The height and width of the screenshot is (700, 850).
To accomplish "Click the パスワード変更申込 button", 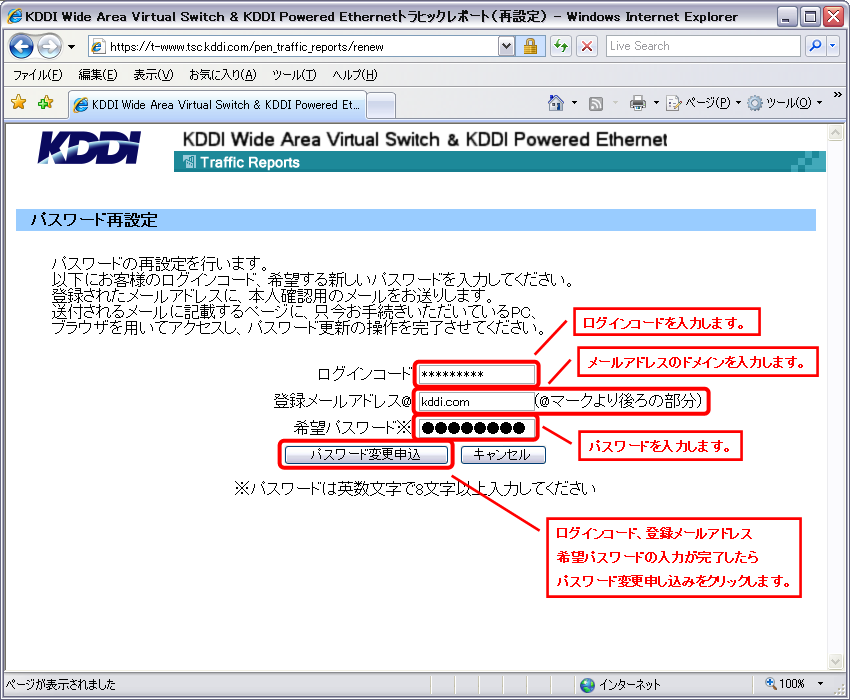I will click(x=366, y=454).
